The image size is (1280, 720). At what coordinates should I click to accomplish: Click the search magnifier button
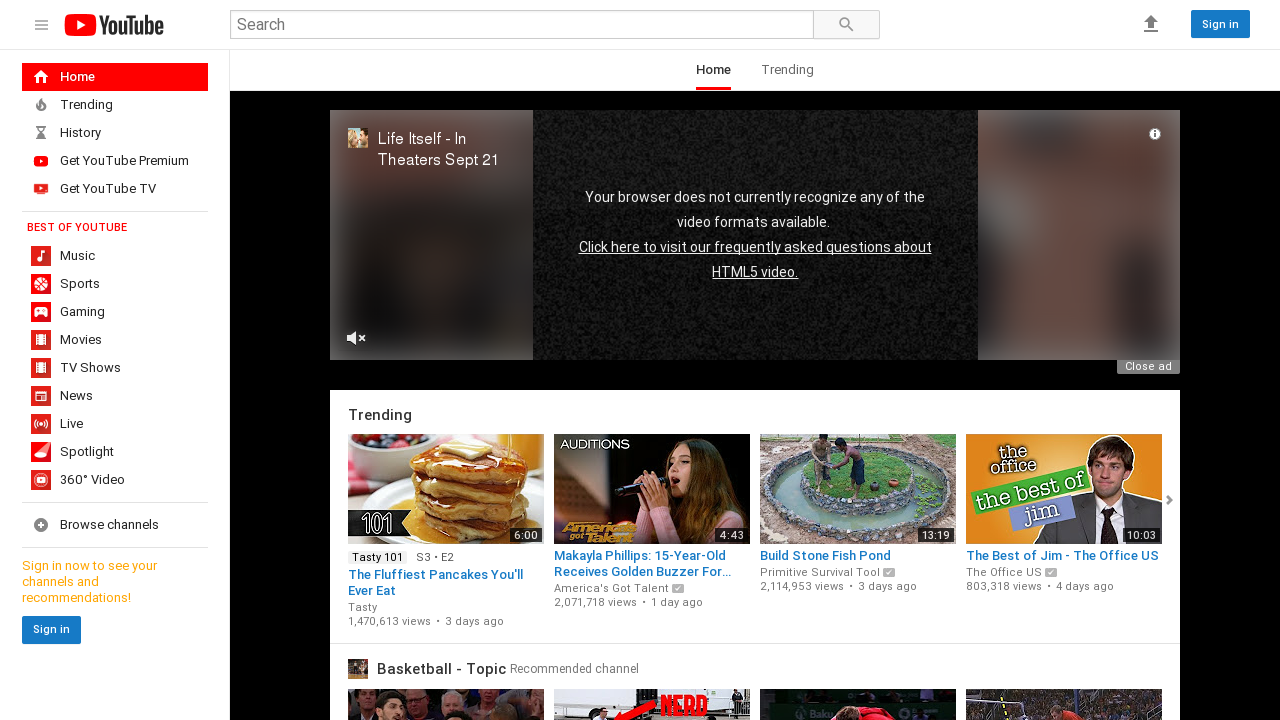coord(846,25)
